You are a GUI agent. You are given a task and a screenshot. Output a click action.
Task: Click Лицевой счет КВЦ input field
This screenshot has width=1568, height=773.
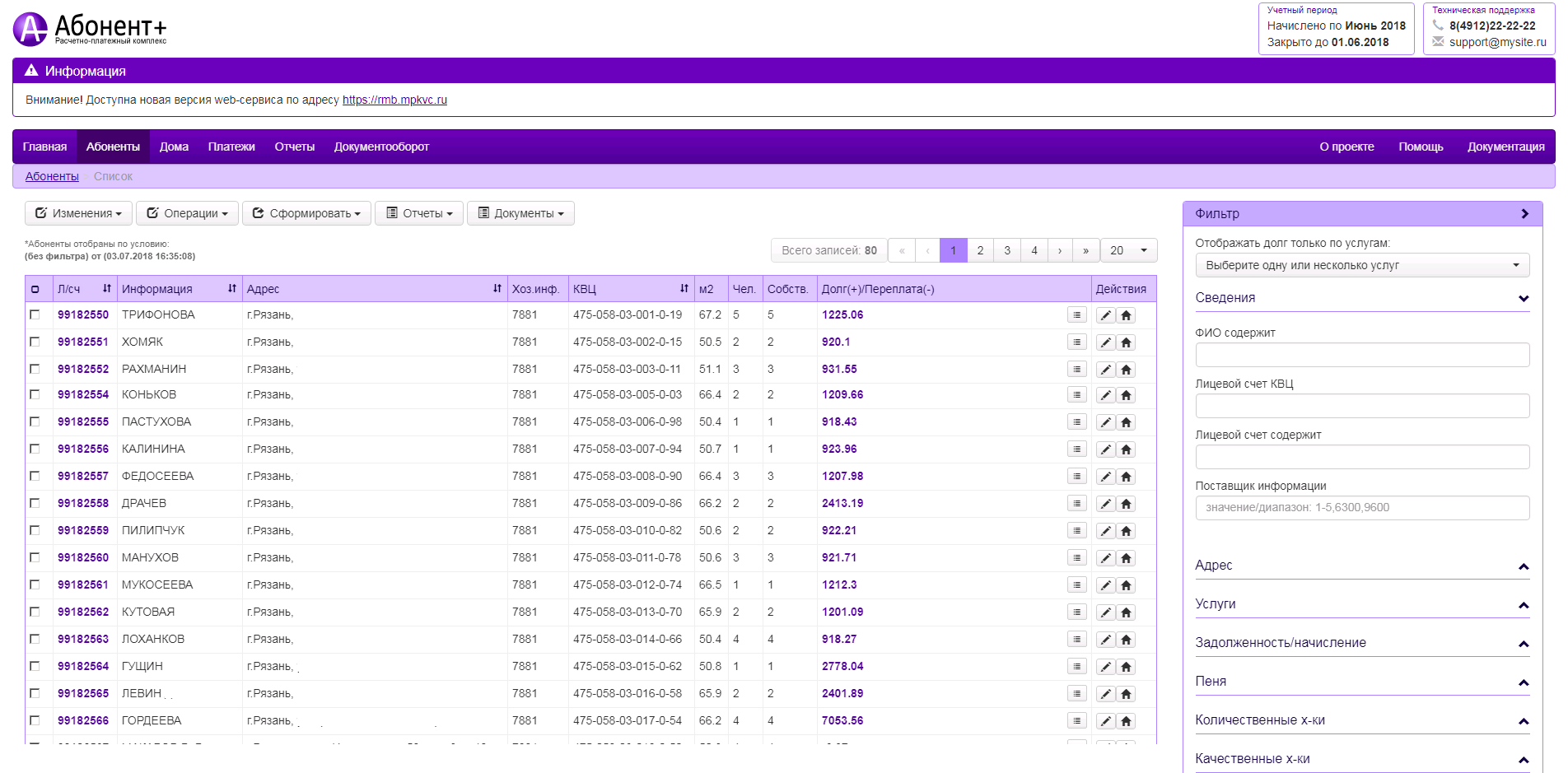1362,406
